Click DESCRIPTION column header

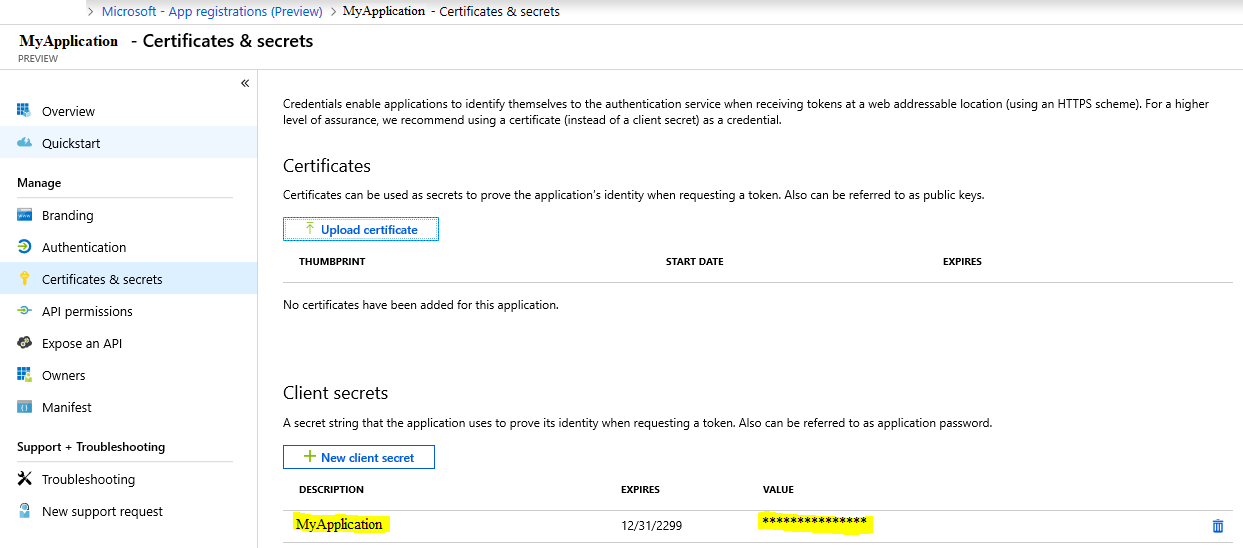click(331, 489)
